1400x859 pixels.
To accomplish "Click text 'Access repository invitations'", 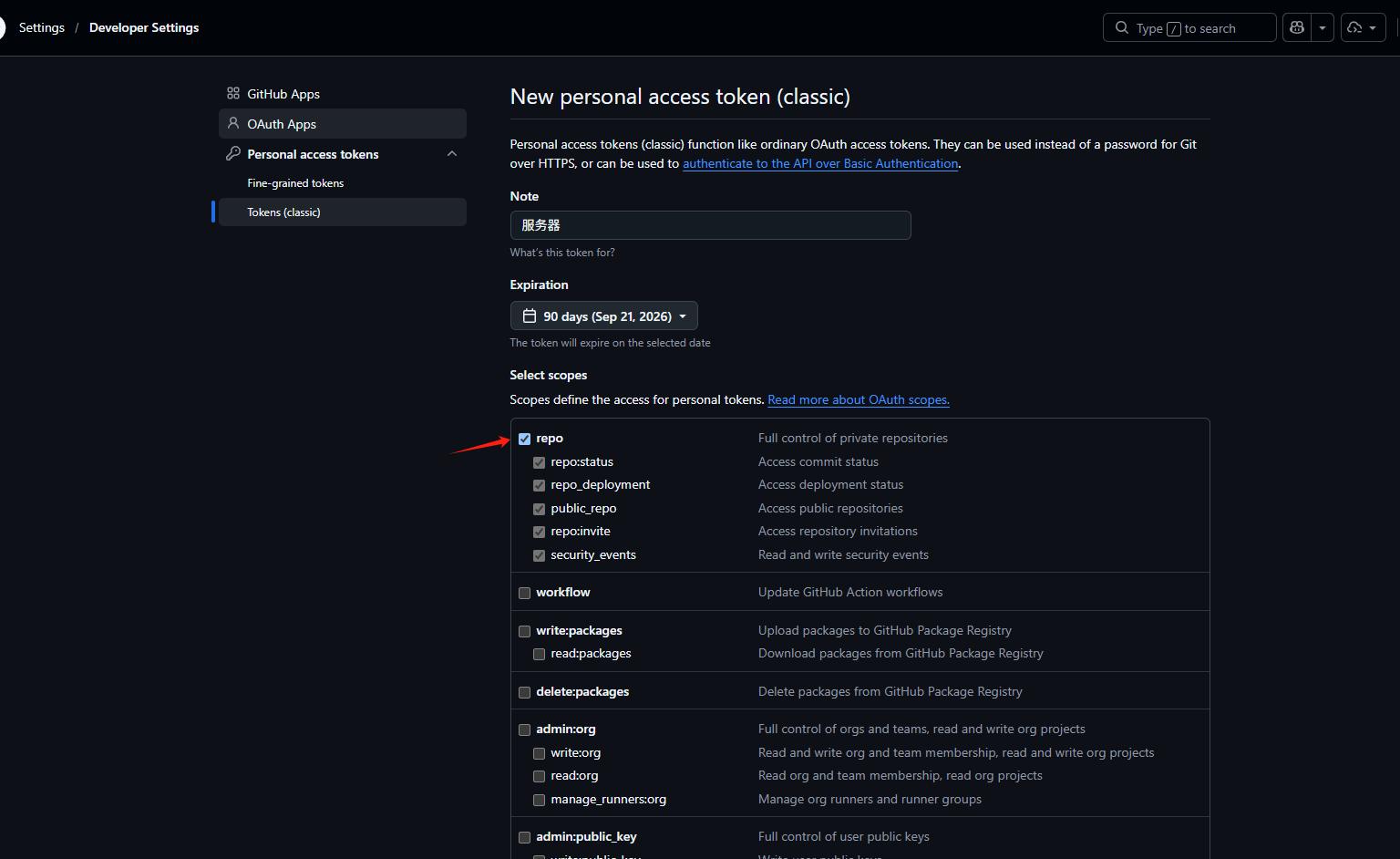I will [x=838, y=531].
